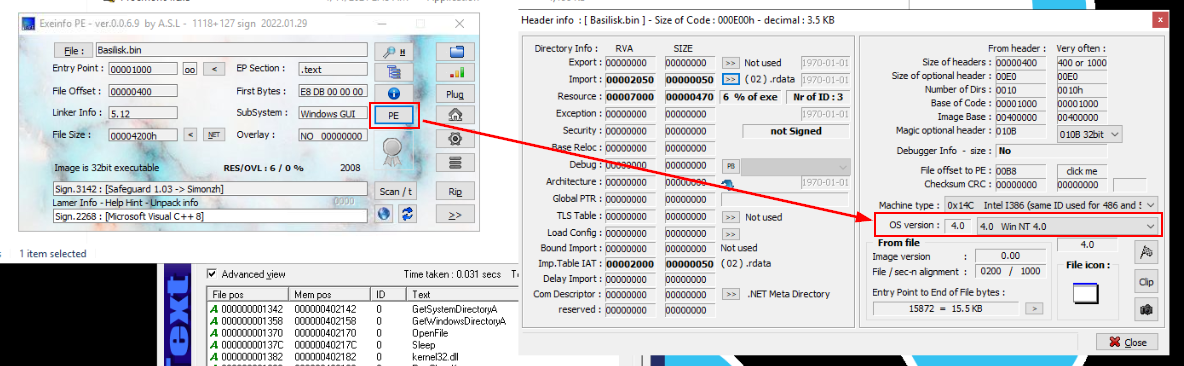Click the magnifier search icon button
Viewport: 1184px width, 366px height.
click(x=393, y=51)
